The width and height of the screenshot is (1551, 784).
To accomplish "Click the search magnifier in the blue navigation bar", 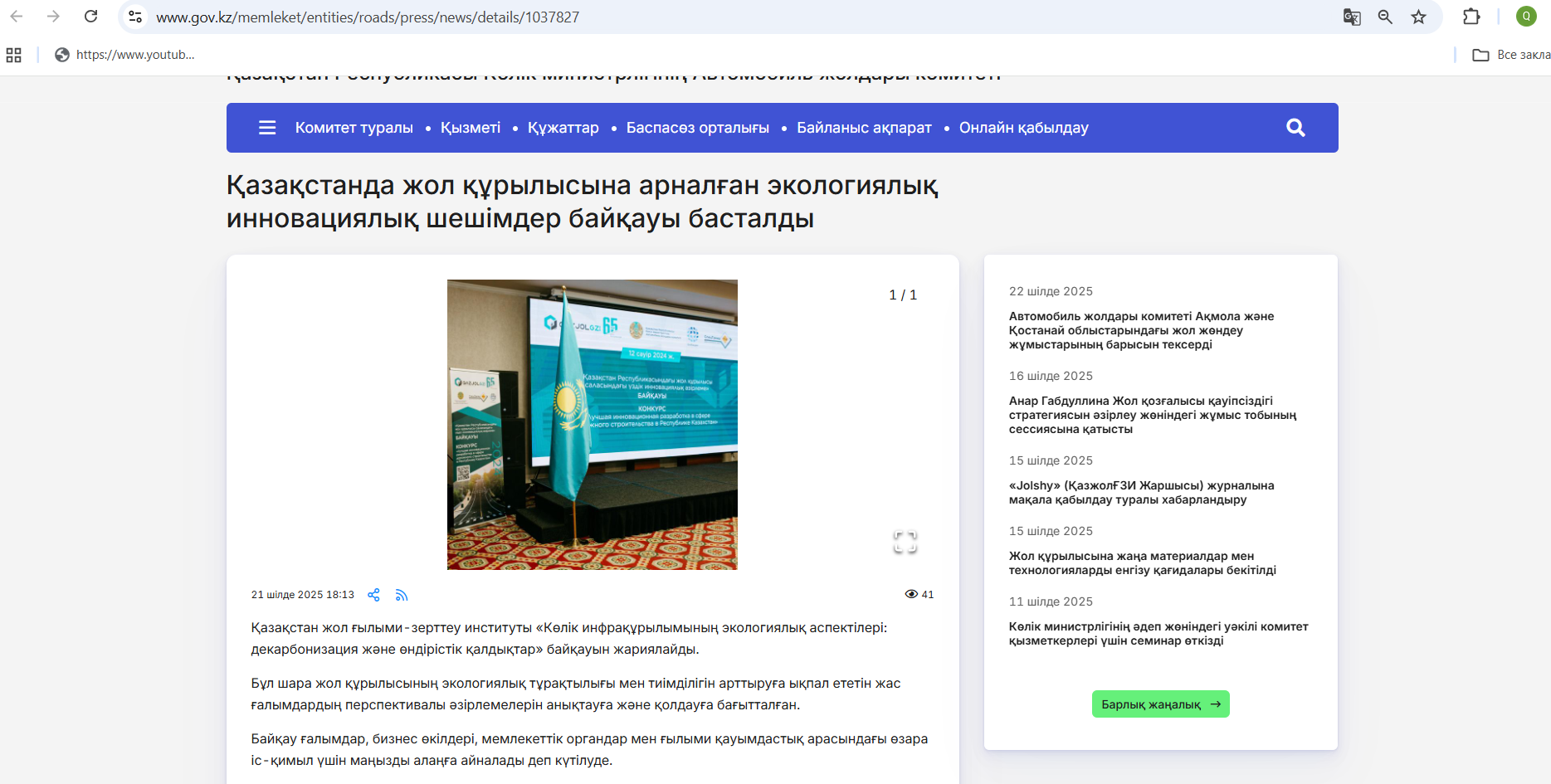I will [x=1295, y=128].
